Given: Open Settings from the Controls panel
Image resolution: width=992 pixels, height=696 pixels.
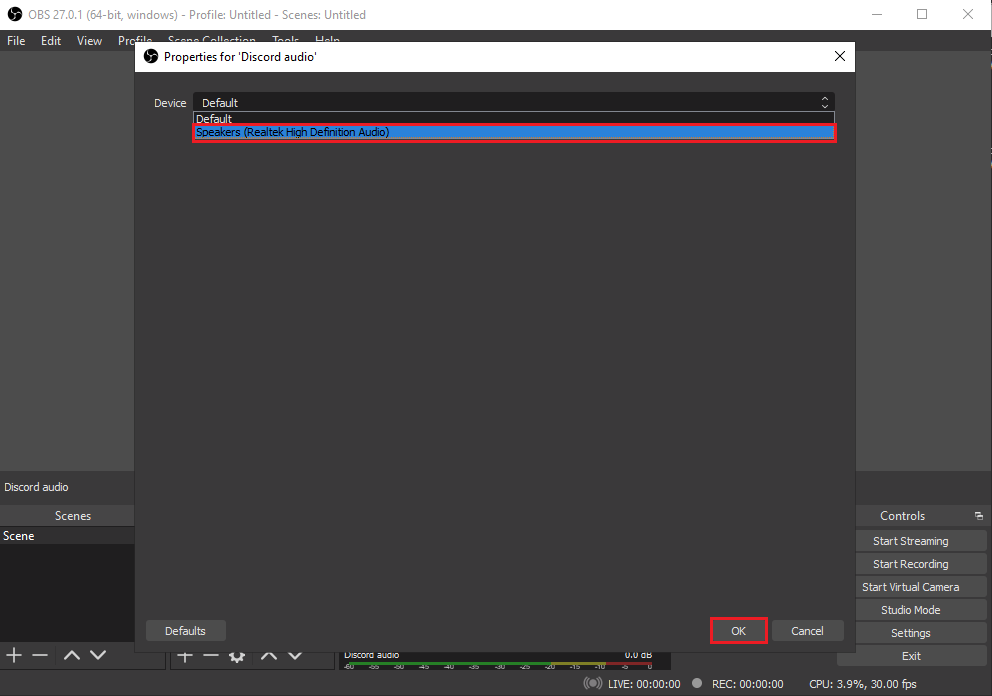Looking at the screenshot, I should pos(910,633).
